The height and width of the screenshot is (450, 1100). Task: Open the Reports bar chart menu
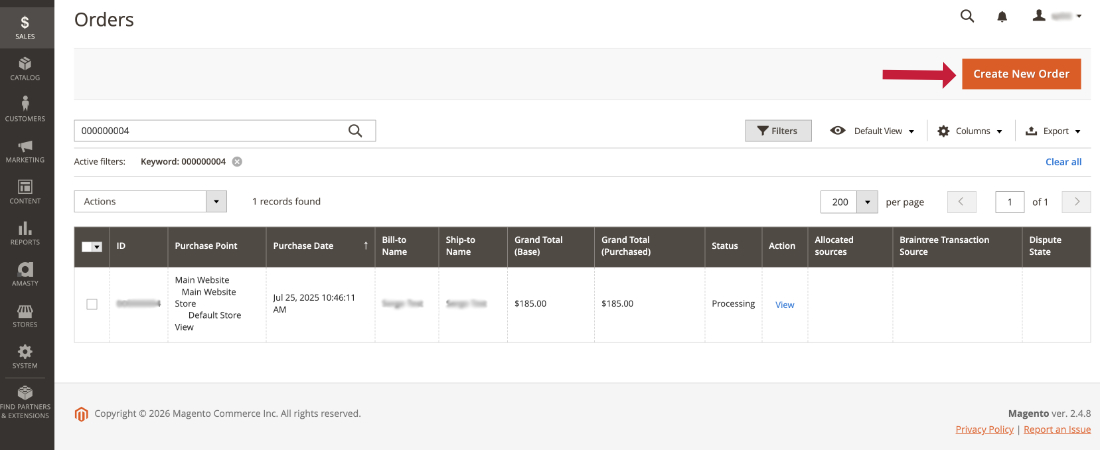click(x=25, y=234)
